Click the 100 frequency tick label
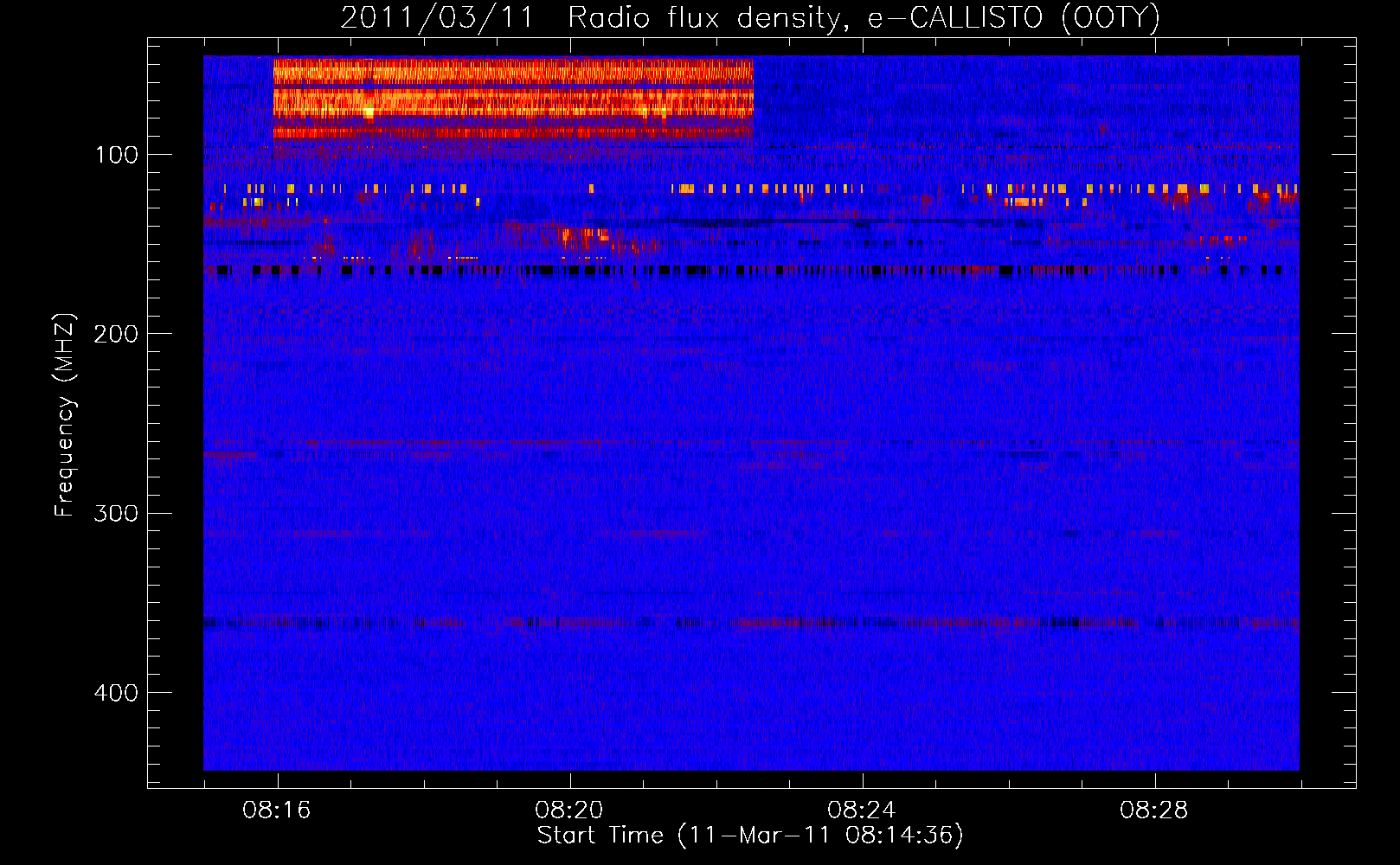This screenshot has width=1400, height=865. click(x=117, y=155)
